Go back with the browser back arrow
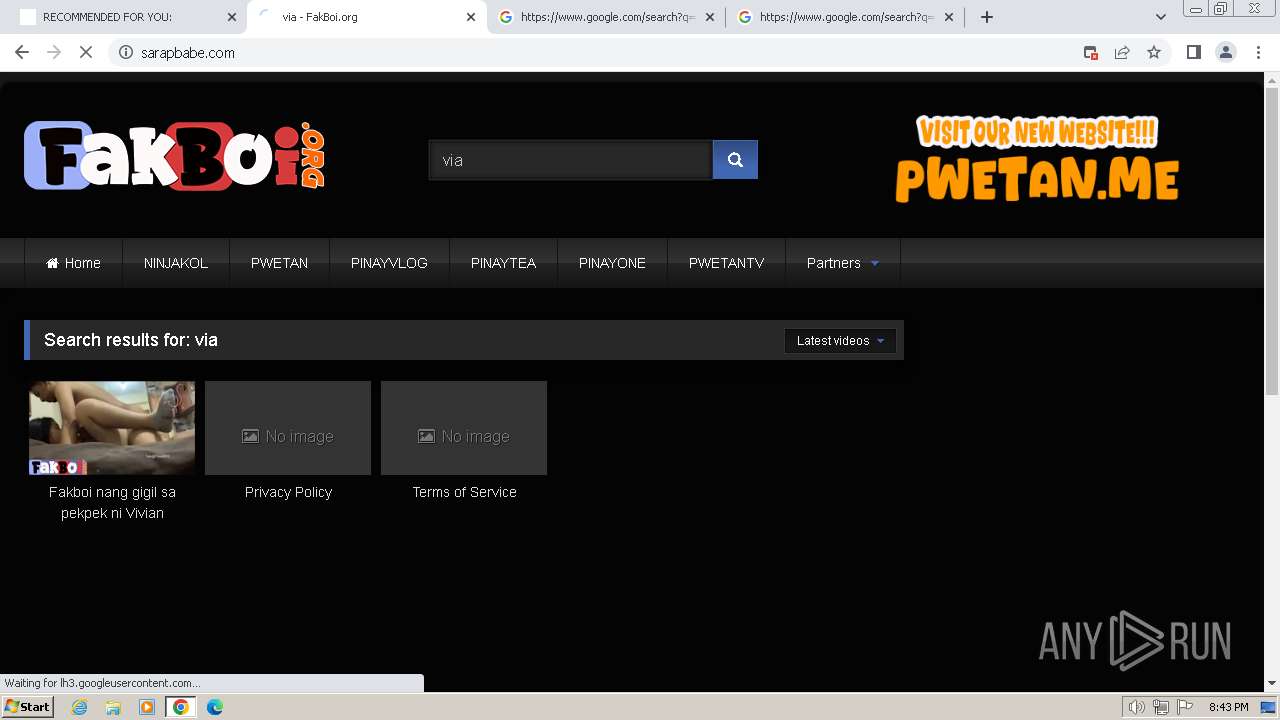Viewport: 1280px width, 720px height. click(x=22, y=53)
